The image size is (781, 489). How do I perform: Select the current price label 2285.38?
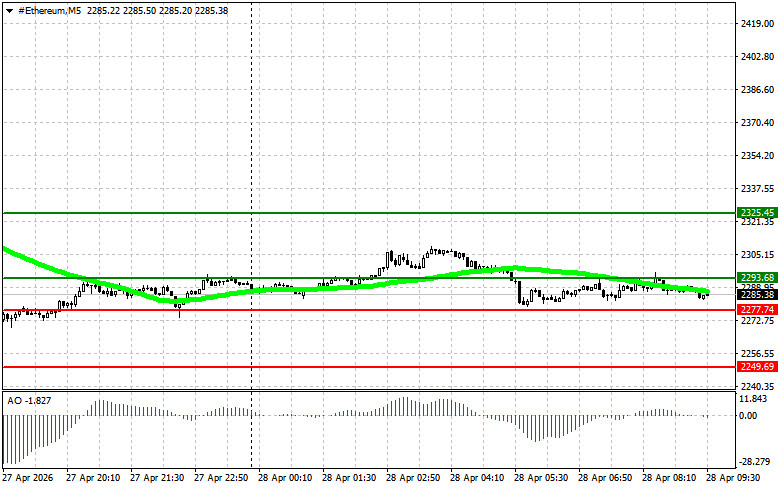coord(757,295)
